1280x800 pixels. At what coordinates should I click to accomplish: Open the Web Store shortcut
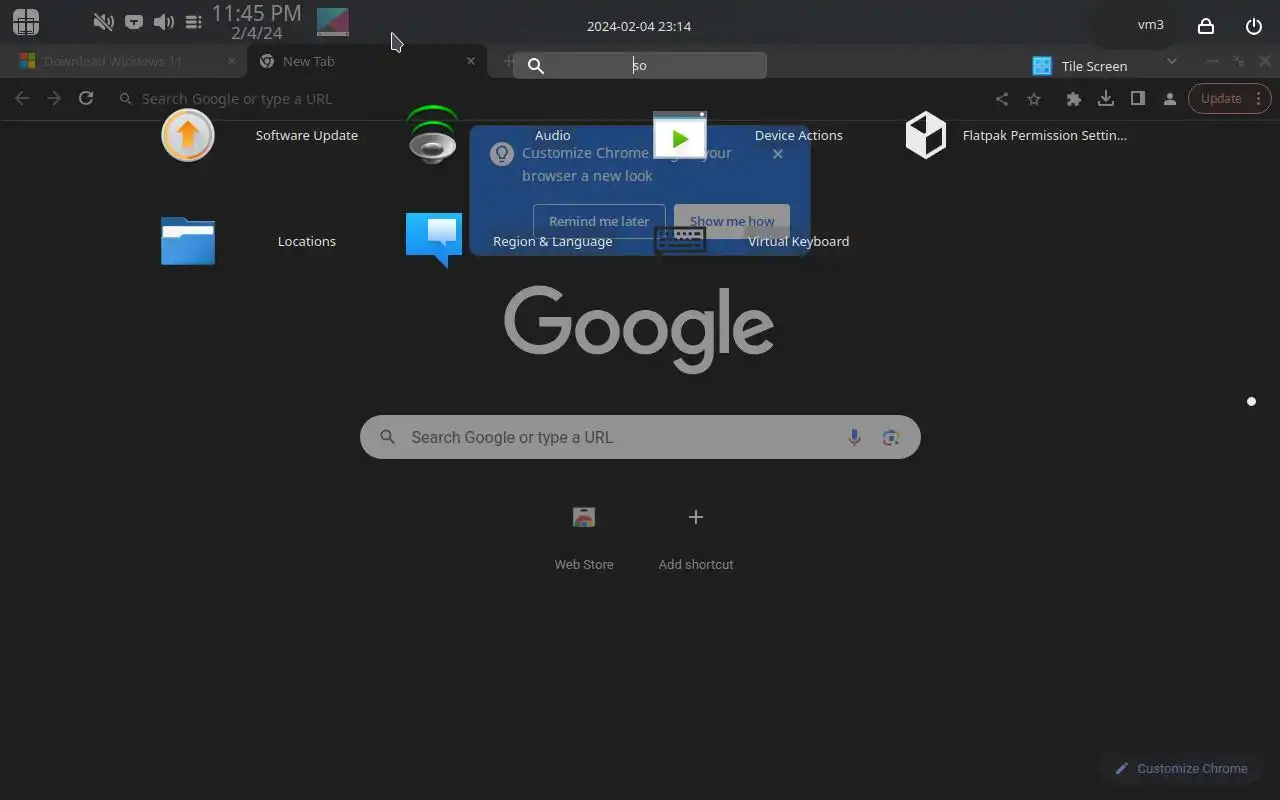584,538
